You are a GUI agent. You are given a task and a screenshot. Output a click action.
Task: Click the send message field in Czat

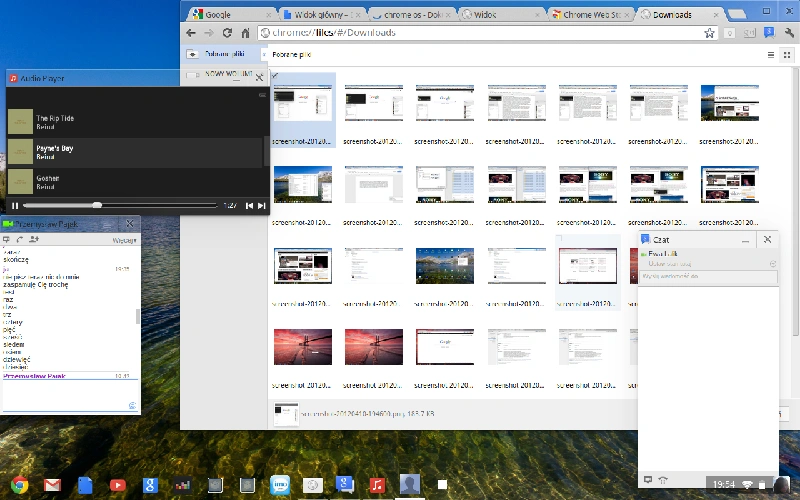[x=708, y=277]
